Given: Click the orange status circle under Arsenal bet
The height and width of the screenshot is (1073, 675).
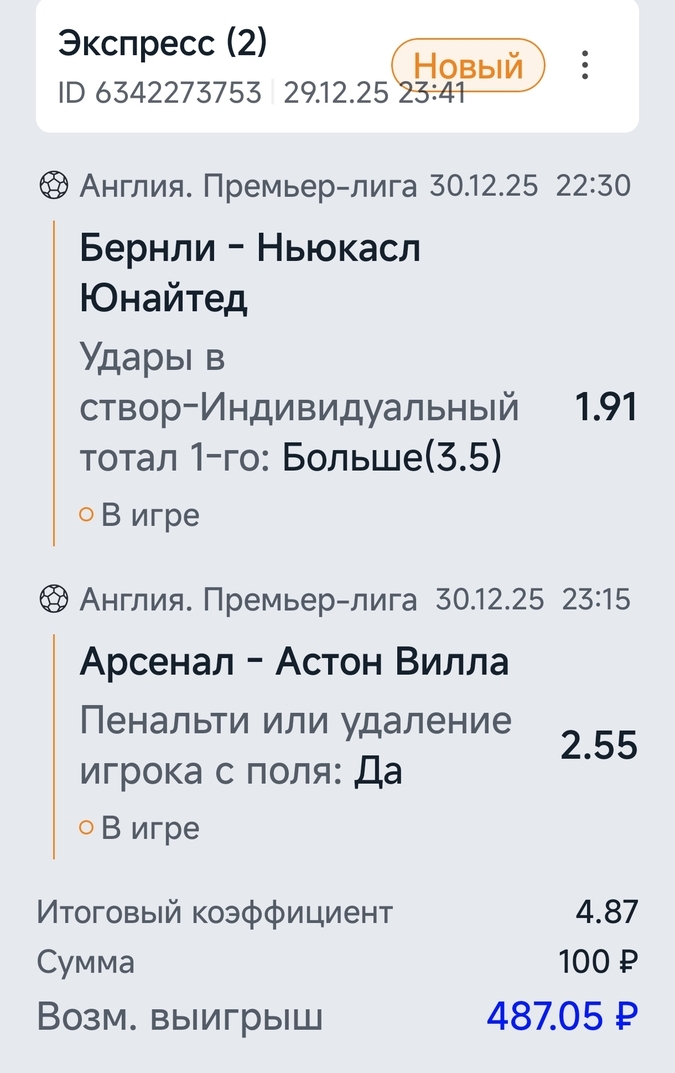Looking at the screenshot, I should (x=86, y=828).
